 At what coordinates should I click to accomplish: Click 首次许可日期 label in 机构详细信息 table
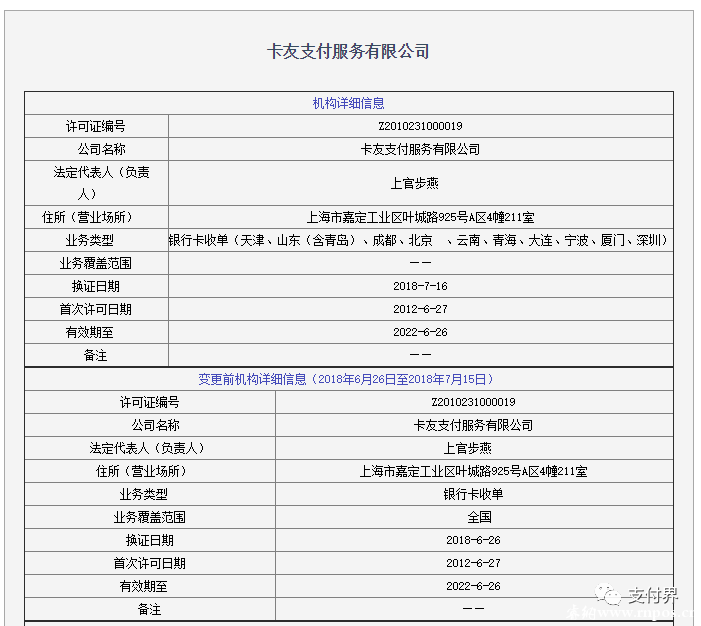(96, 309)
